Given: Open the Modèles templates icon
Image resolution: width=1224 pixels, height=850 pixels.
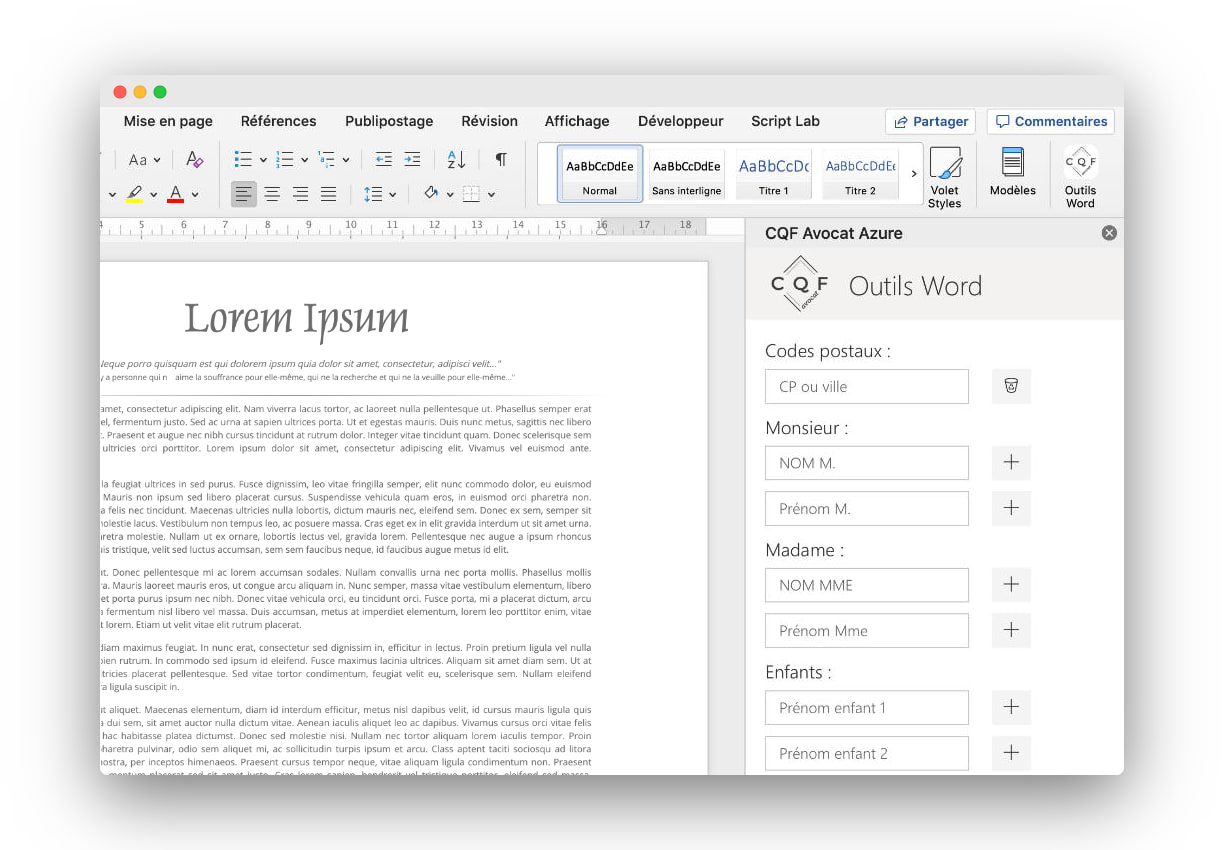Looking at the screenshot, I should 1013,172.
